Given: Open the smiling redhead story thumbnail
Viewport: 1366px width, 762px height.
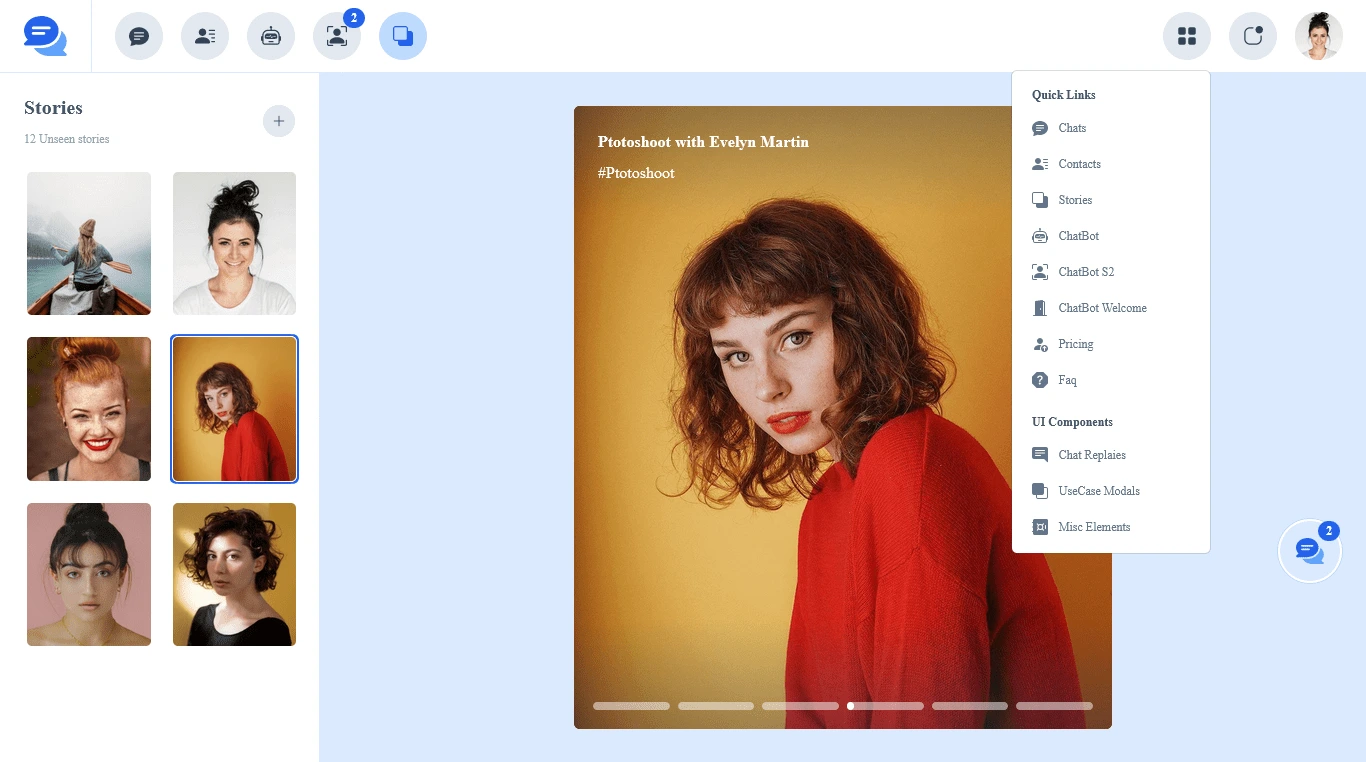Looking at the screenshot, I should pyautogui.click(x=89, y=409).
